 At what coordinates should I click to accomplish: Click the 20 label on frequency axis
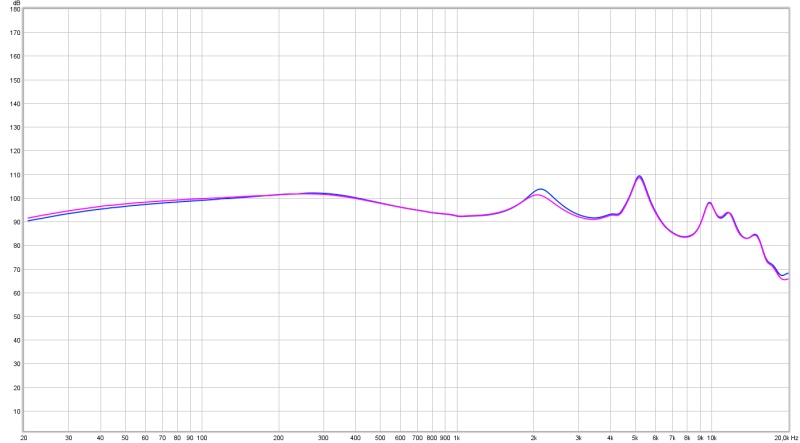24,438
